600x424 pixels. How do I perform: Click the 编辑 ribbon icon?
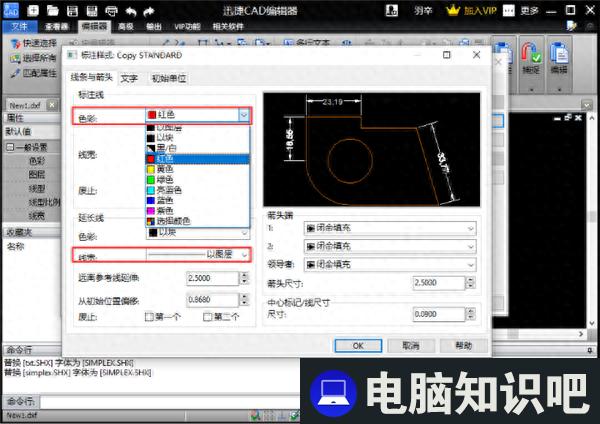[x=559, y=52]
